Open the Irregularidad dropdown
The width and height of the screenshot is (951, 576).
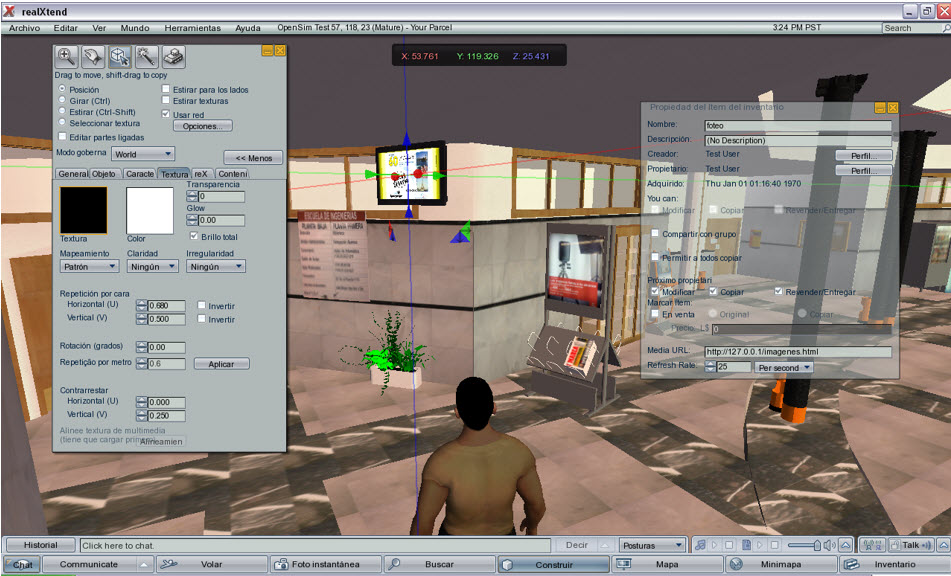[215, 266]
